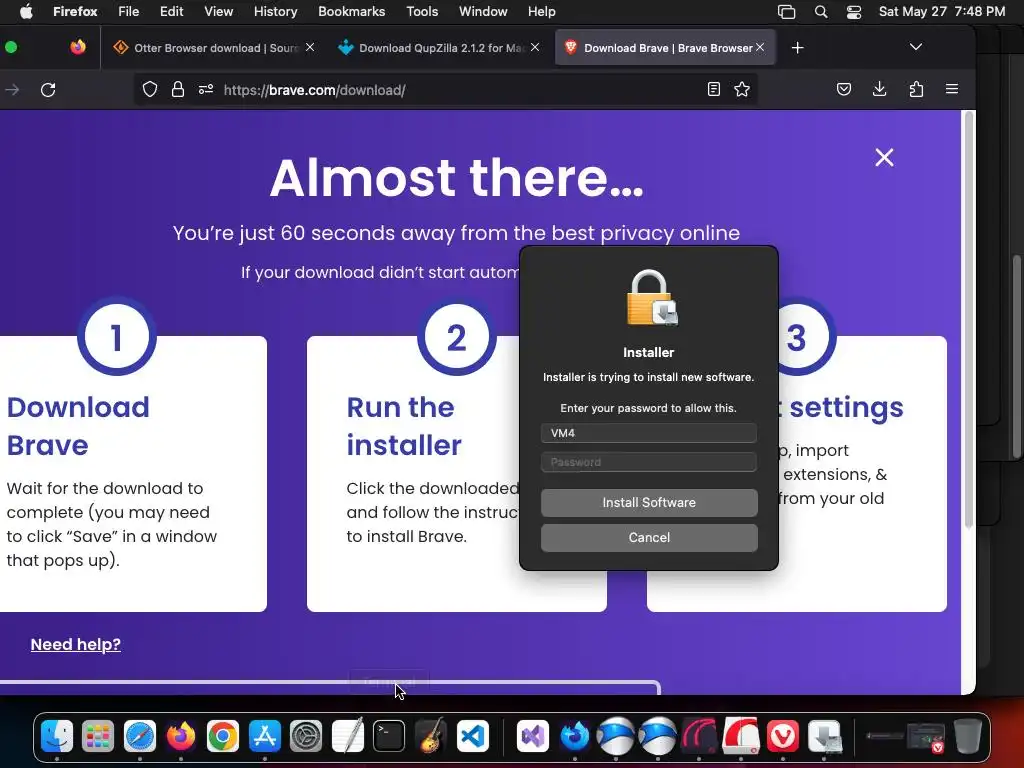The width and height of the screenshot is (1024, 768).
Task: Reload the Brave download page
Action: pos(48,89)
